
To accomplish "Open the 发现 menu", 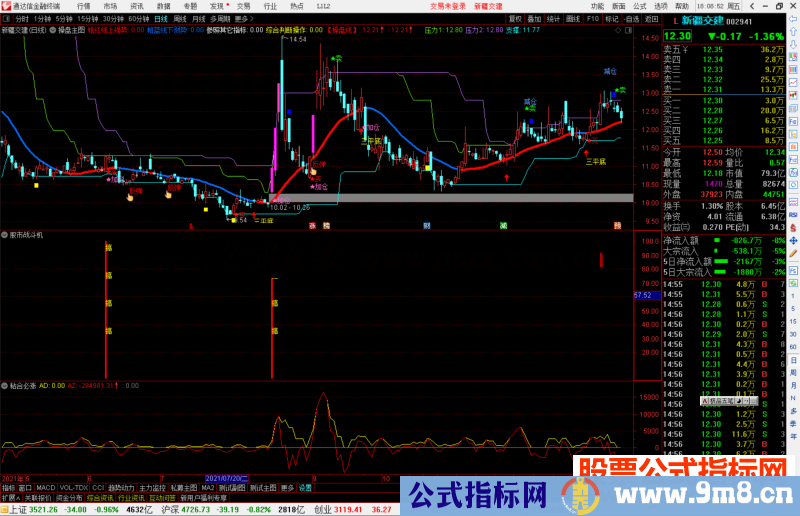I will [217, 6].
